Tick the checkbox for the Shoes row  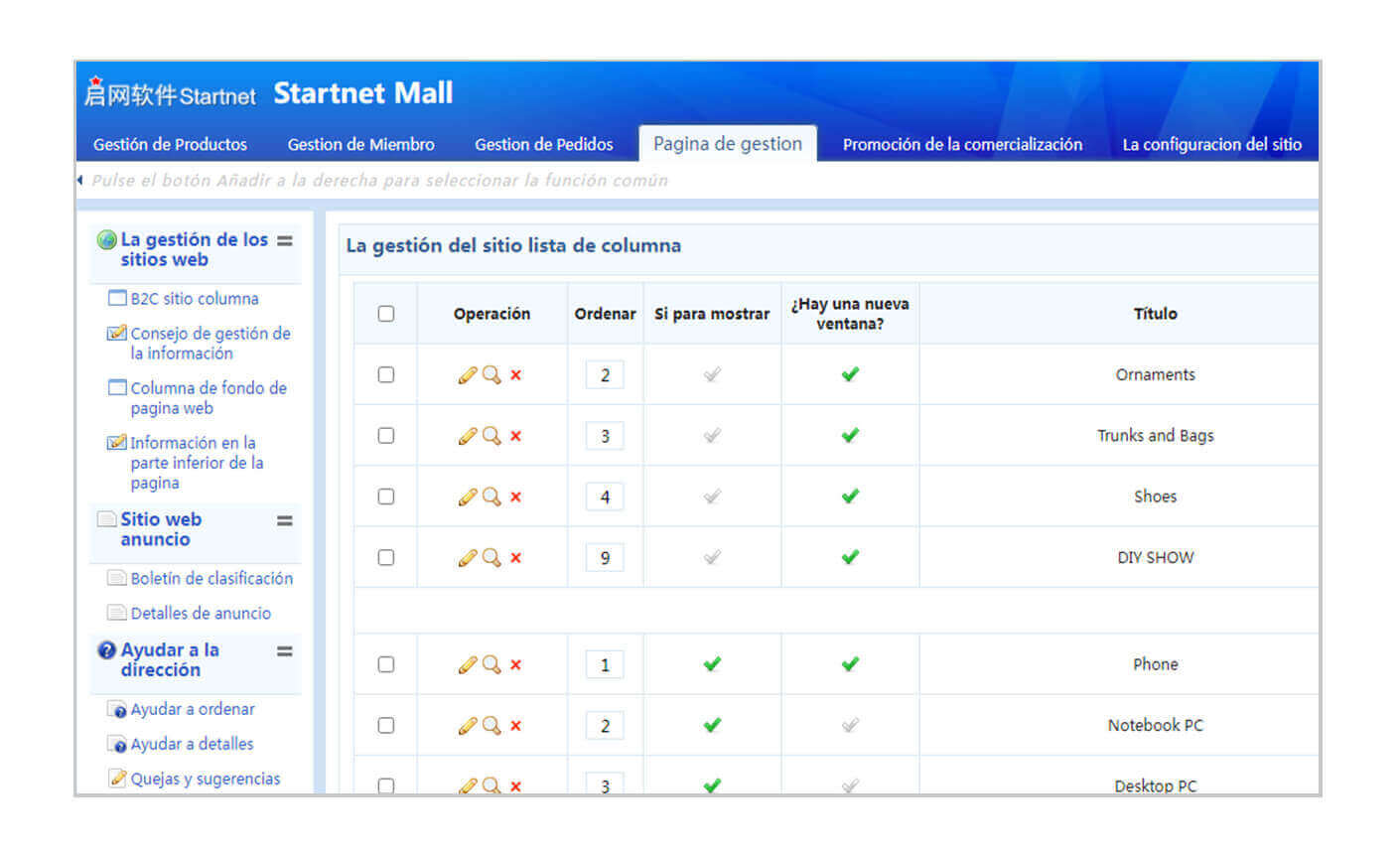(386, 497)
